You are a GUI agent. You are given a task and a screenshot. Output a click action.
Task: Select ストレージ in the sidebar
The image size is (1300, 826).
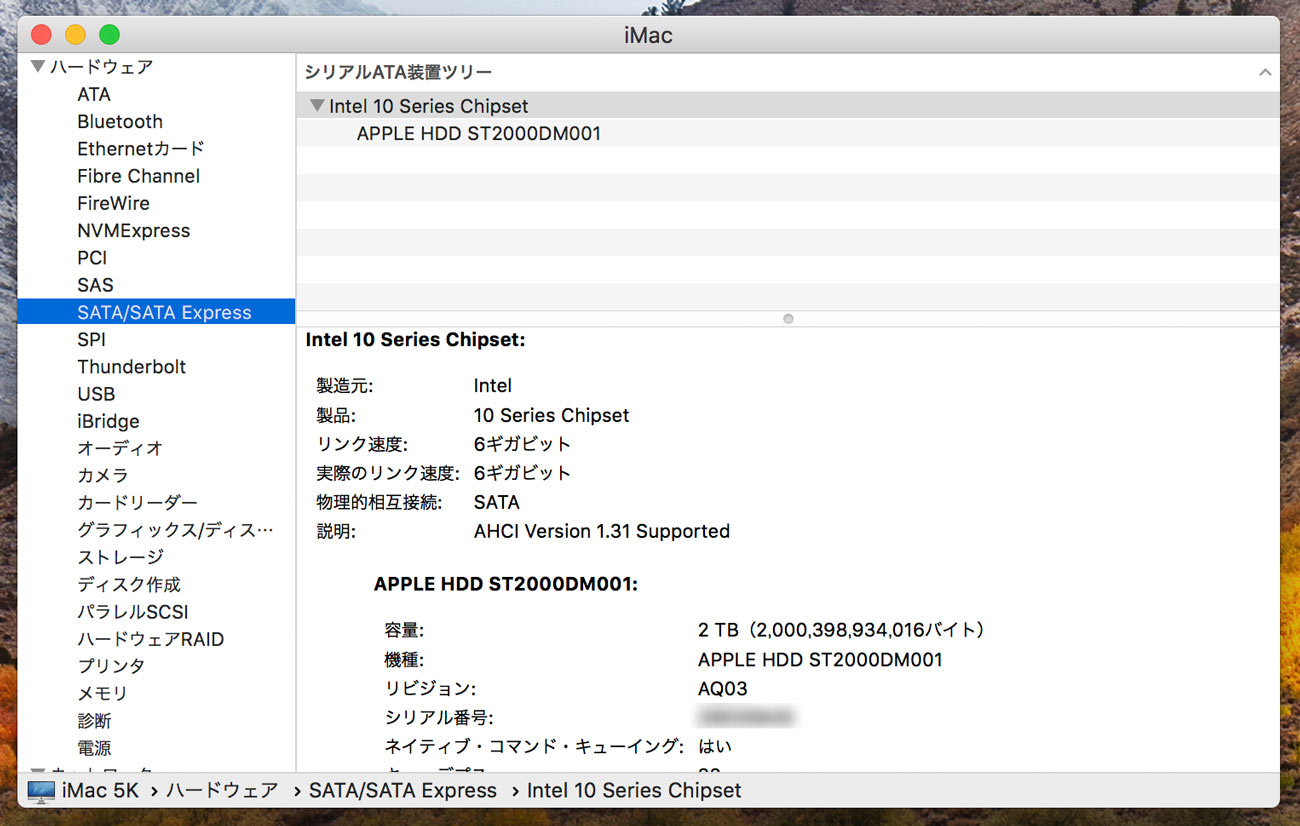pyautogui.click(x=120, y=557)
